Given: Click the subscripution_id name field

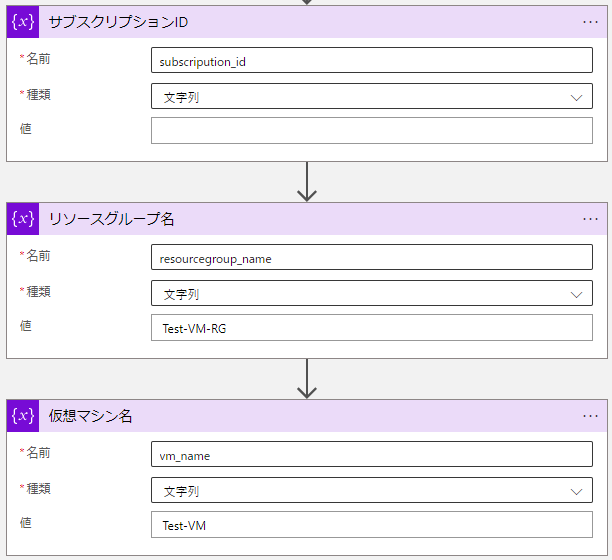Looking at the screenshot, I should (x=372, y=60).
